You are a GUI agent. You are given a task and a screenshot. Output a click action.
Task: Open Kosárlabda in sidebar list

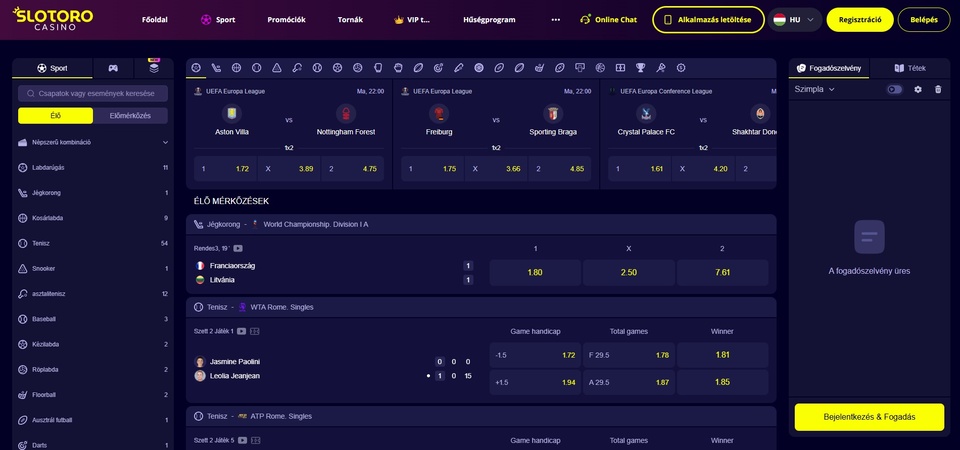coord(93,218)
